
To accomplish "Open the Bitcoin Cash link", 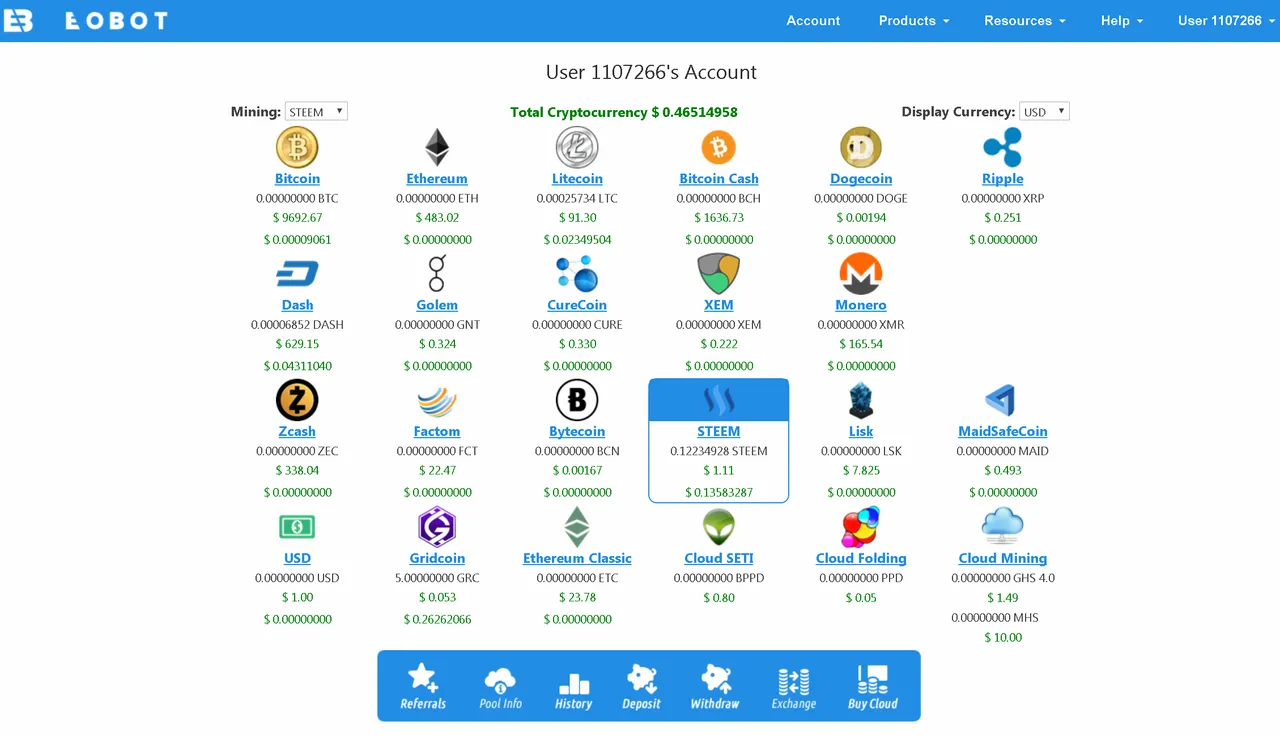I will point(718,178).
